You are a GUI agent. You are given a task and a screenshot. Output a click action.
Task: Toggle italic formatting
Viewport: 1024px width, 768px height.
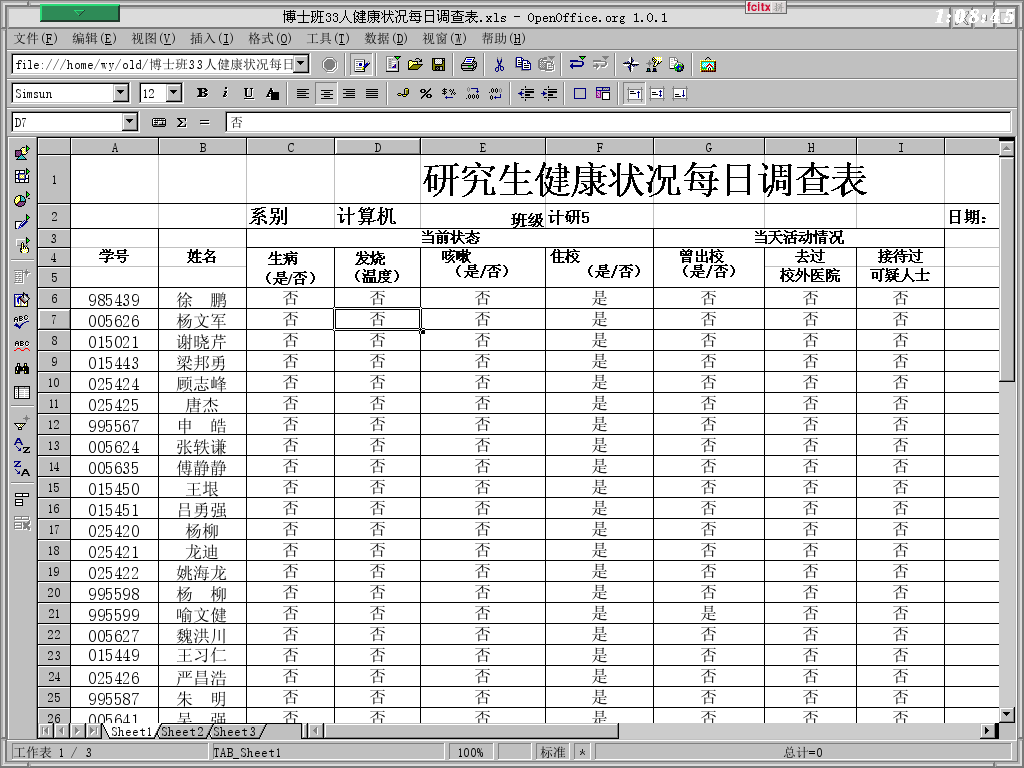(225, 93)
